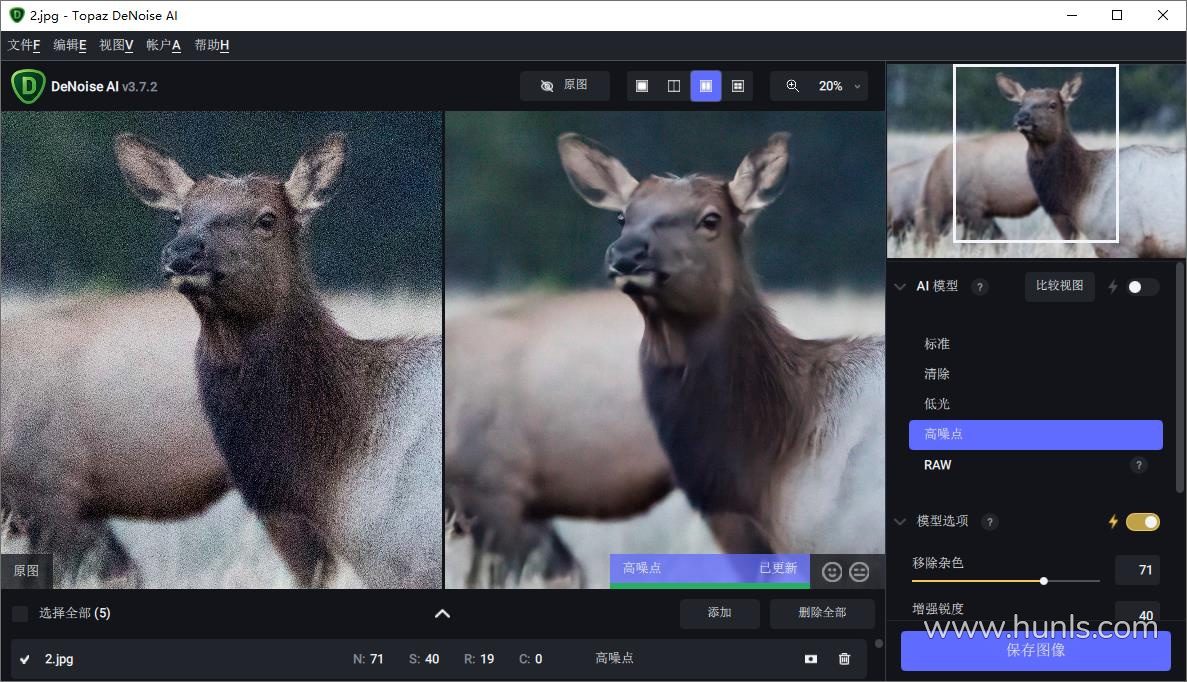Click the happy face feedback icon
The image size is (1187, 682).
pos(831,571)
